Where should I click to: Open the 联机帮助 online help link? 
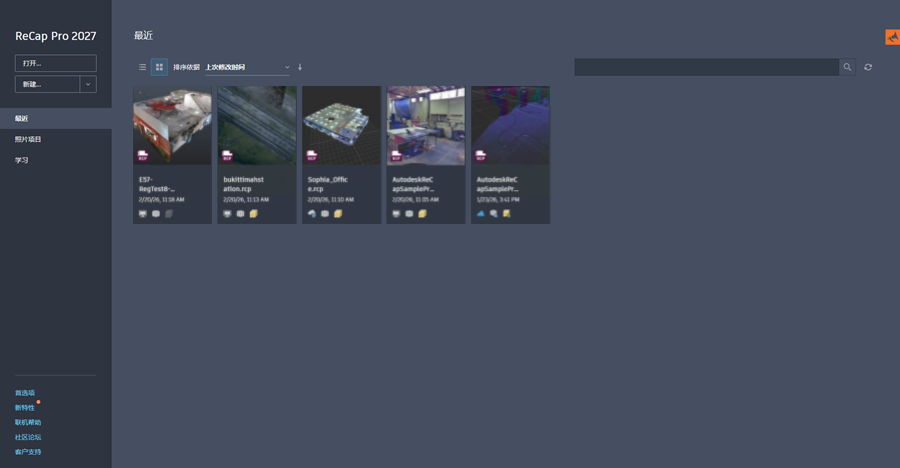(x=28, y=422)
